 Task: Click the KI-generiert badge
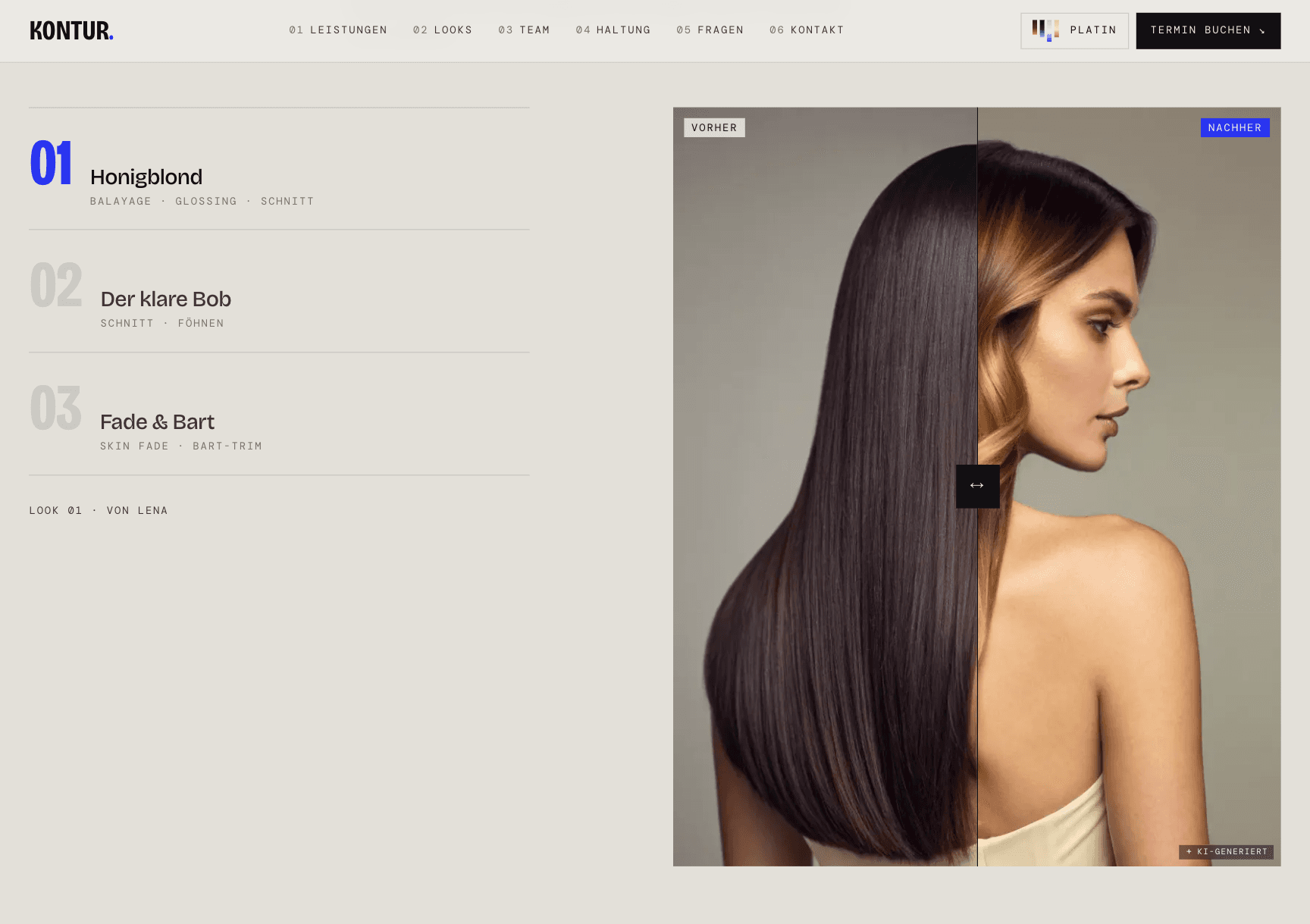(x=1226, y=852)
